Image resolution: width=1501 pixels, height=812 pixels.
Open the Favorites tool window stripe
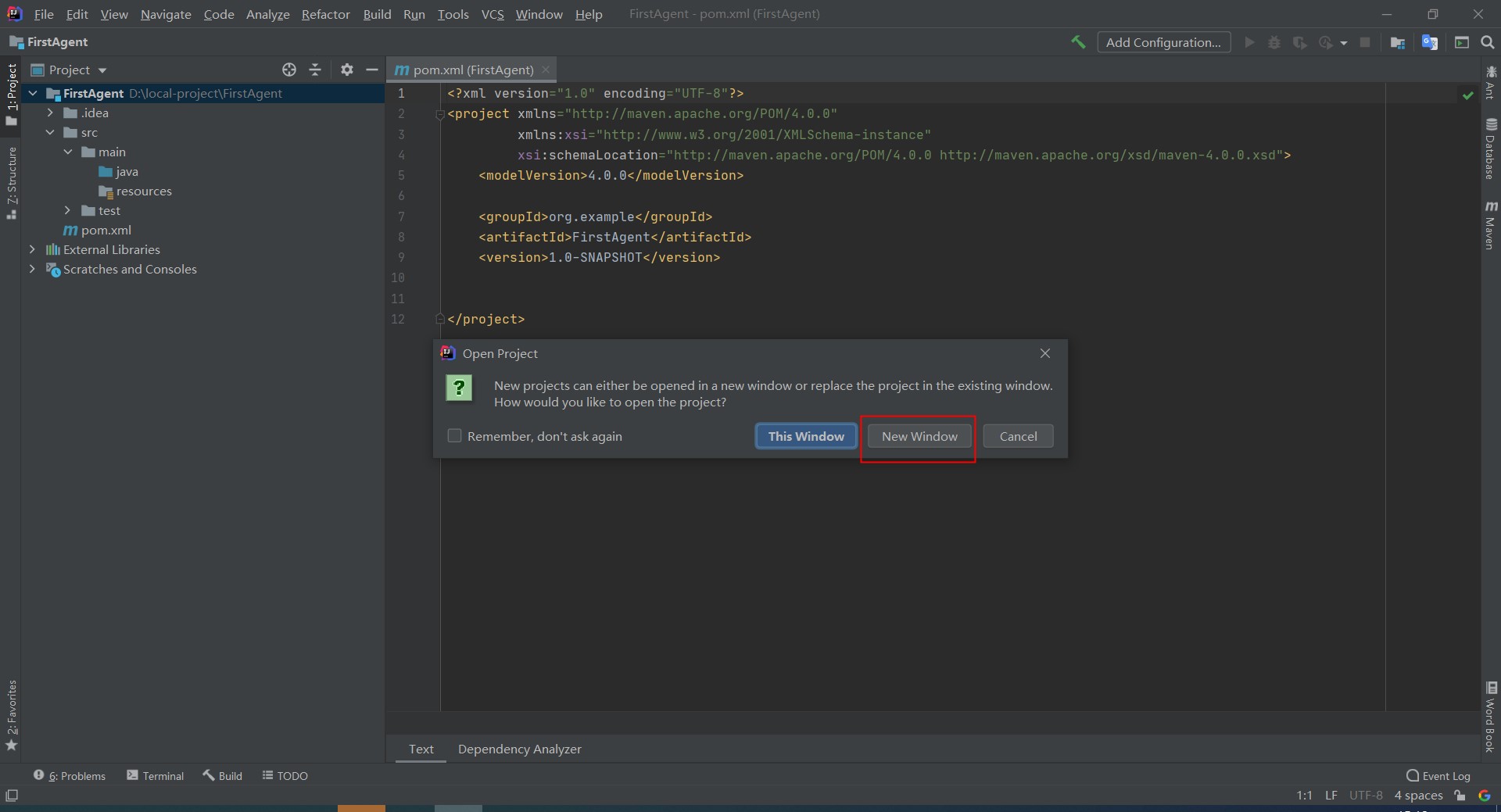click(x=11, y=715)
